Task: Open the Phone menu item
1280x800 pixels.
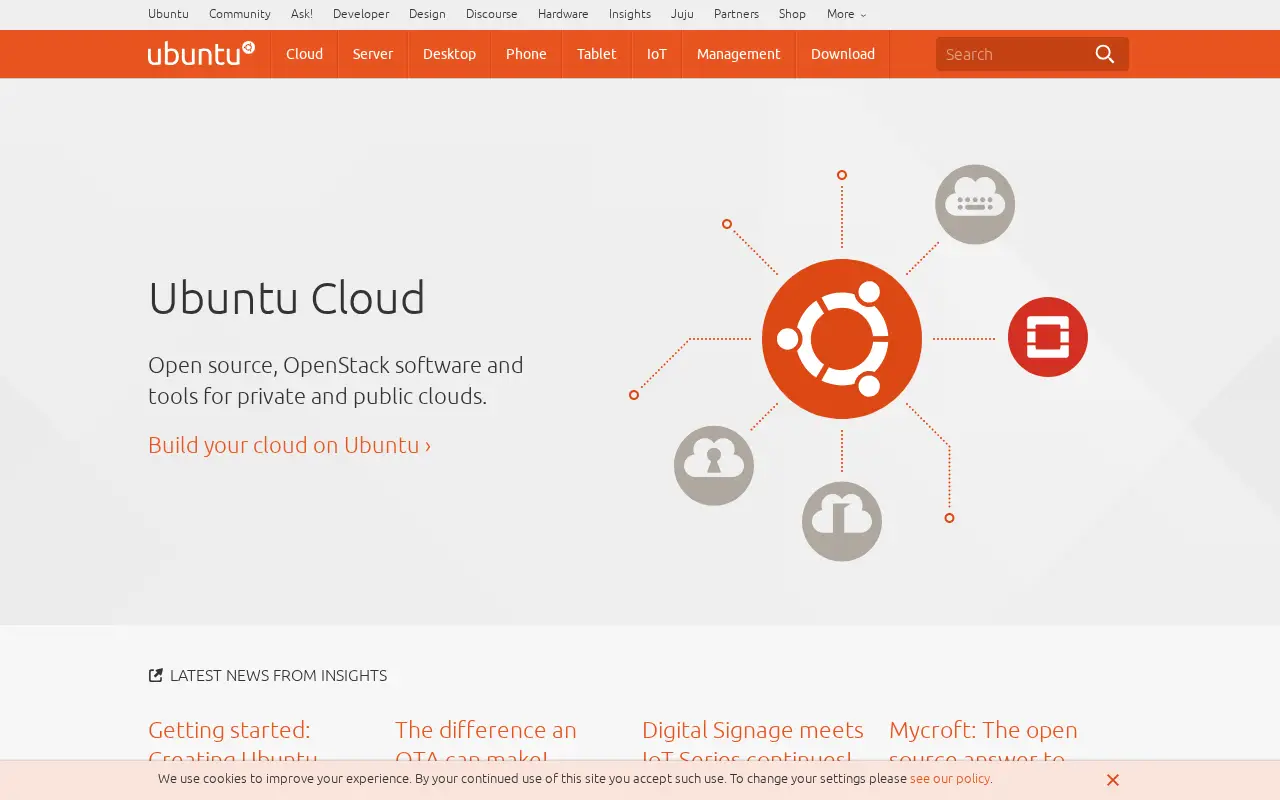Action: [526, 54]
